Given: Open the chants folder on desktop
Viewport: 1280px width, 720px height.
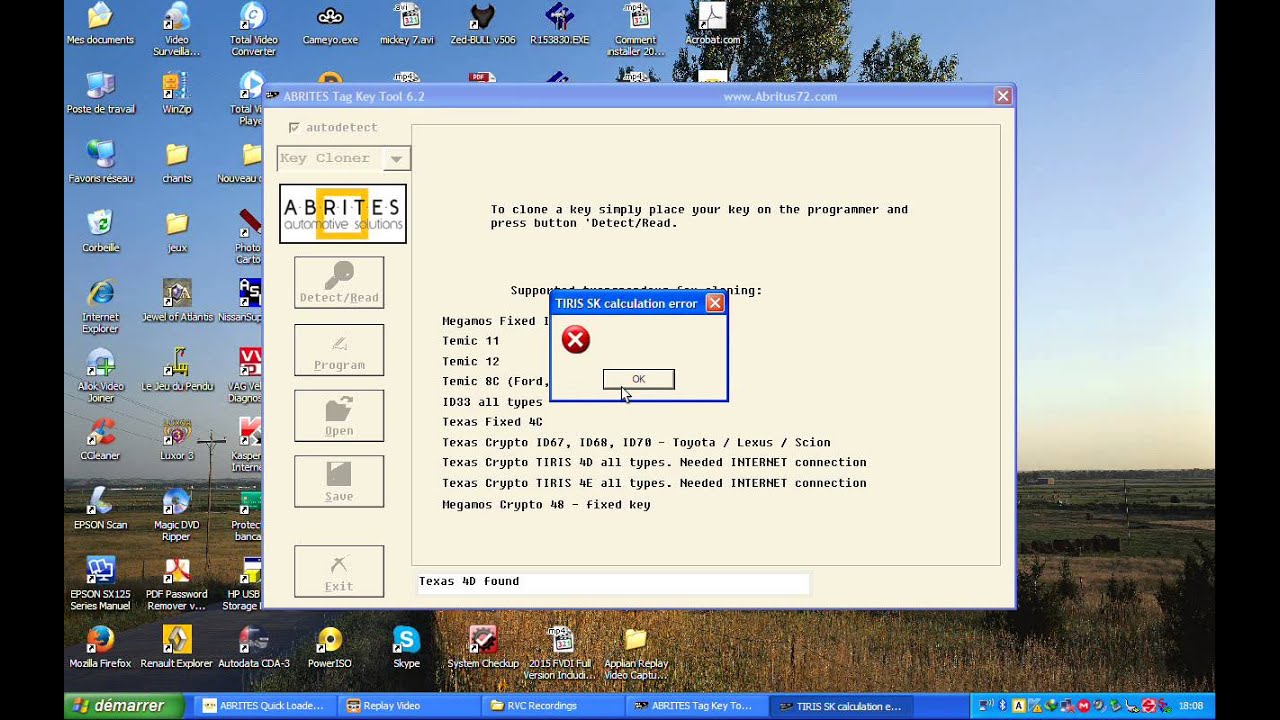Looking at the screenshot, I should [177, 162].
